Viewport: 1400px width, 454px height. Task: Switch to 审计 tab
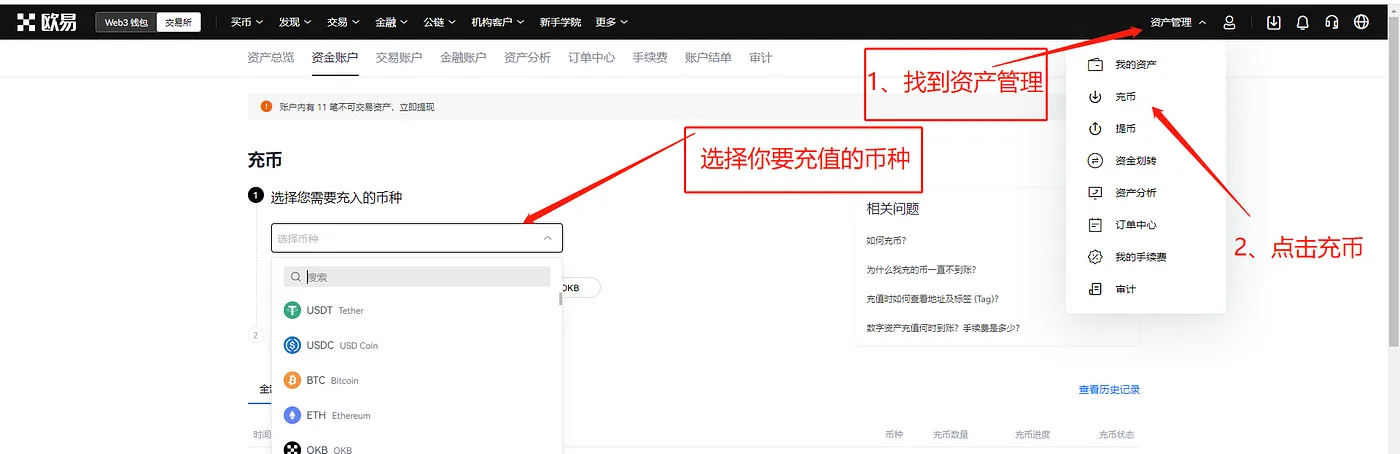[760, 58]
